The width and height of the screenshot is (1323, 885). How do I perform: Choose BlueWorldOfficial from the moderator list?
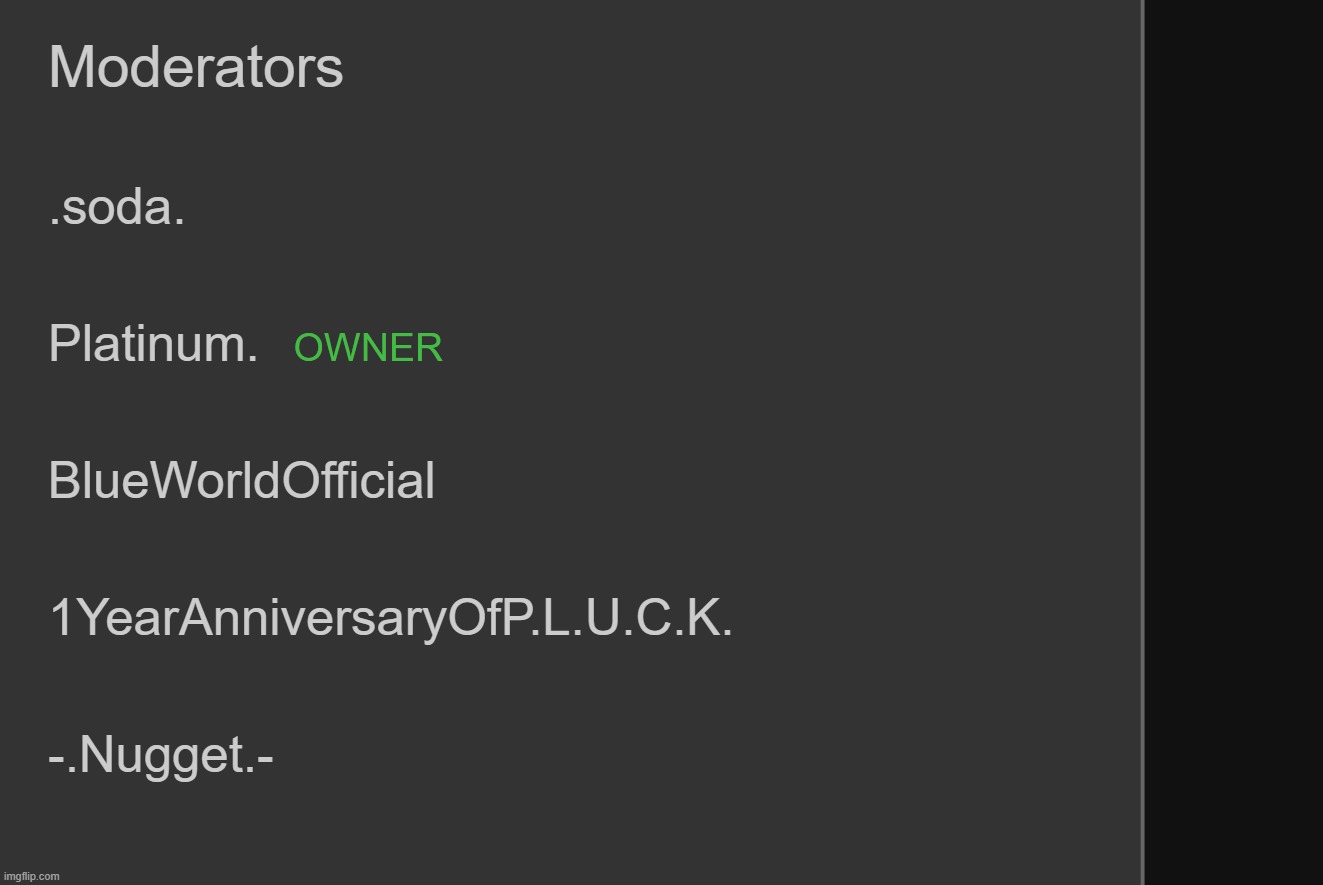pos(241,481)
